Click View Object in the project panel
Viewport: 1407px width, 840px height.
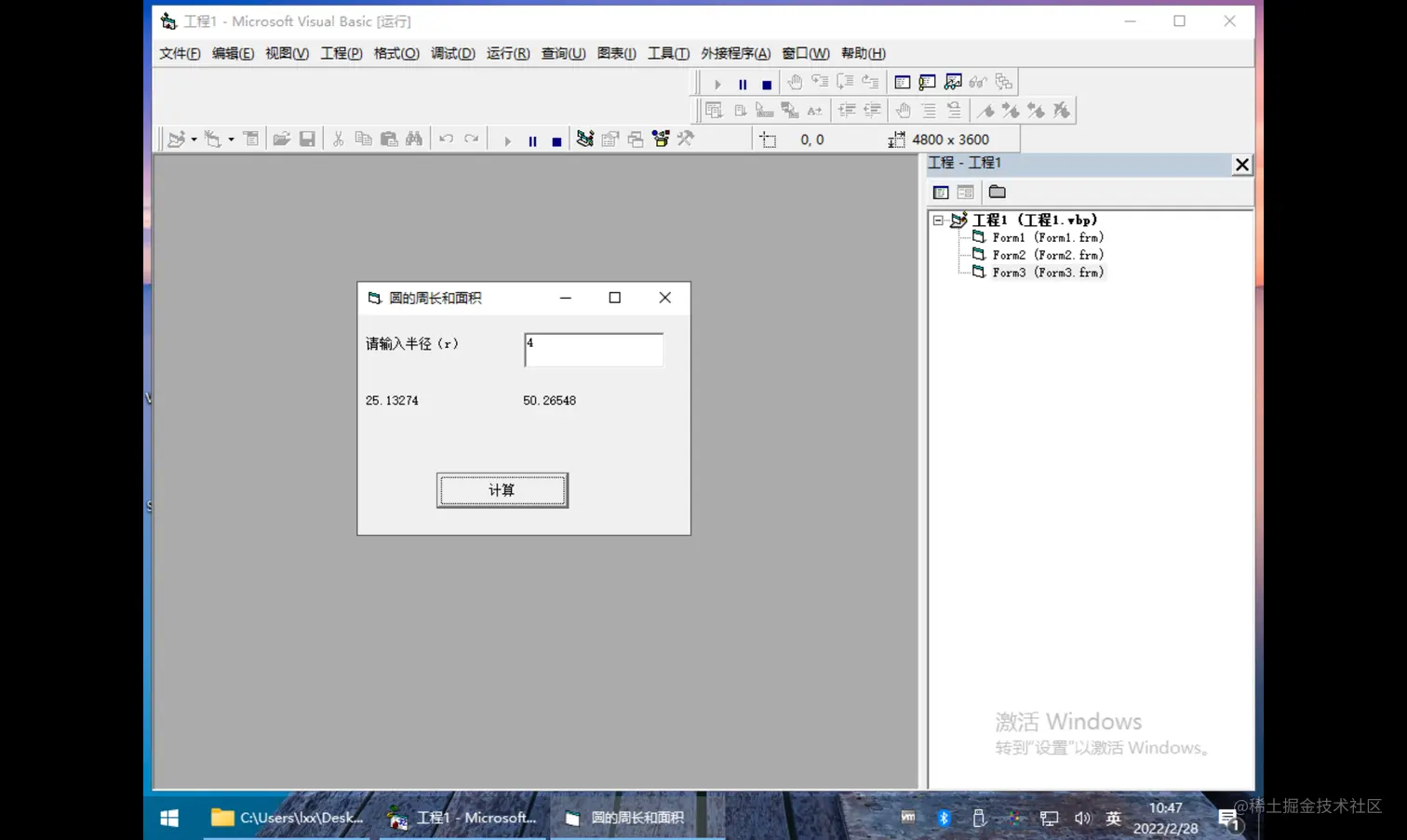tap(965, 192)
